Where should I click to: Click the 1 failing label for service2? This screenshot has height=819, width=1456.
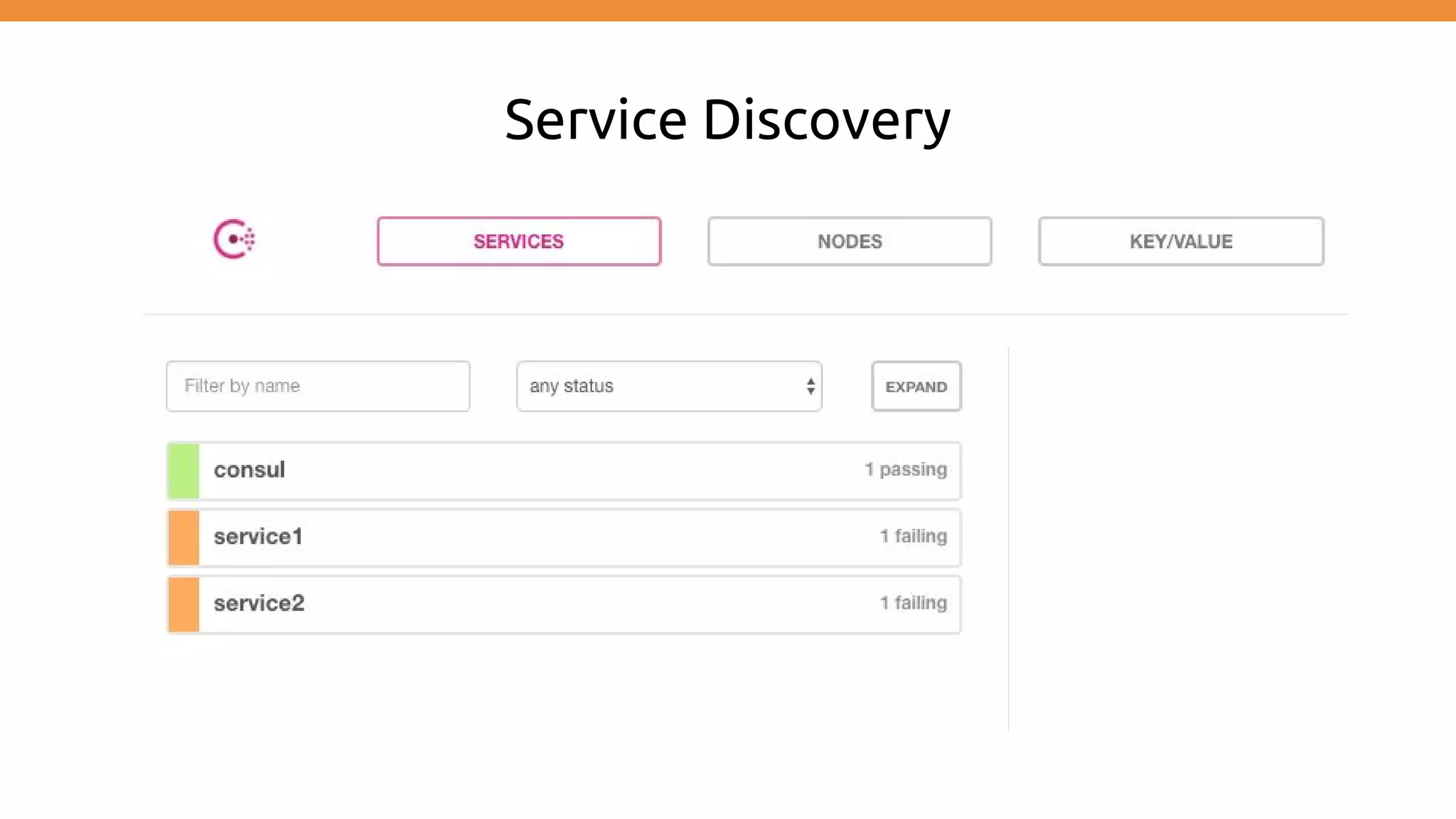tap(914, 603)
